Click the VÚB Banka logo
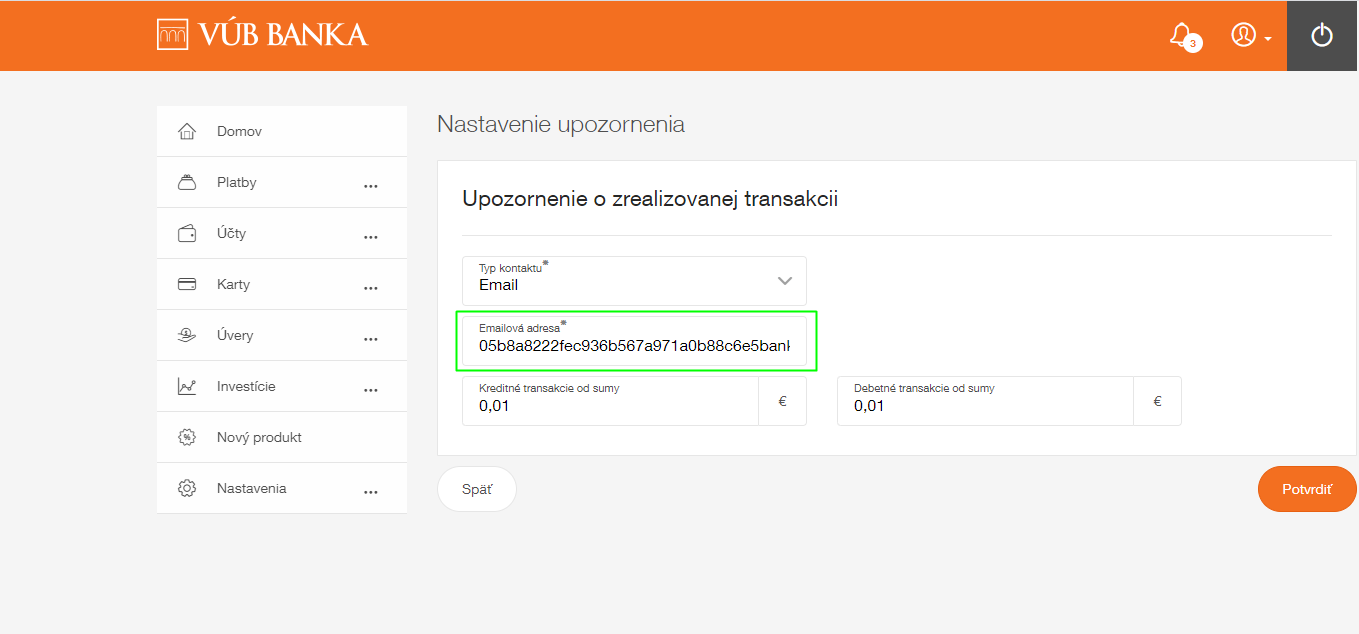Image resolution: width=1359 pixels, height=634 pixels. click(x=263, y=35)
